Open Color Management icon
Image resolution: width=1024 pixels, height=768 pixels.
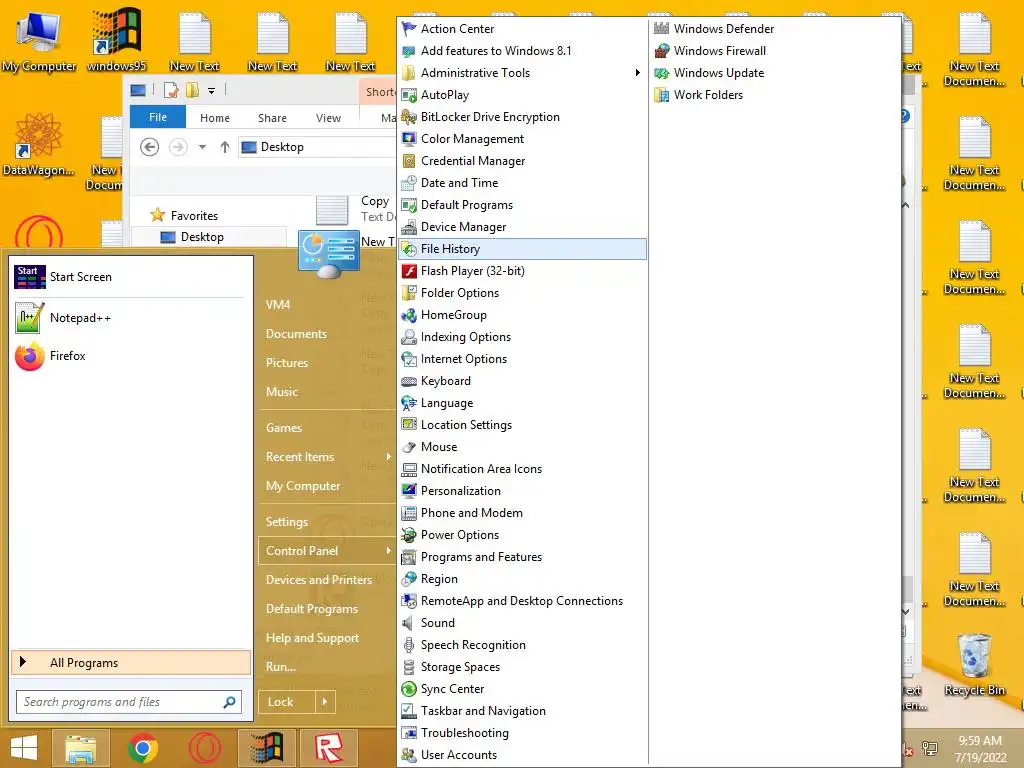[x=409, y=138]
